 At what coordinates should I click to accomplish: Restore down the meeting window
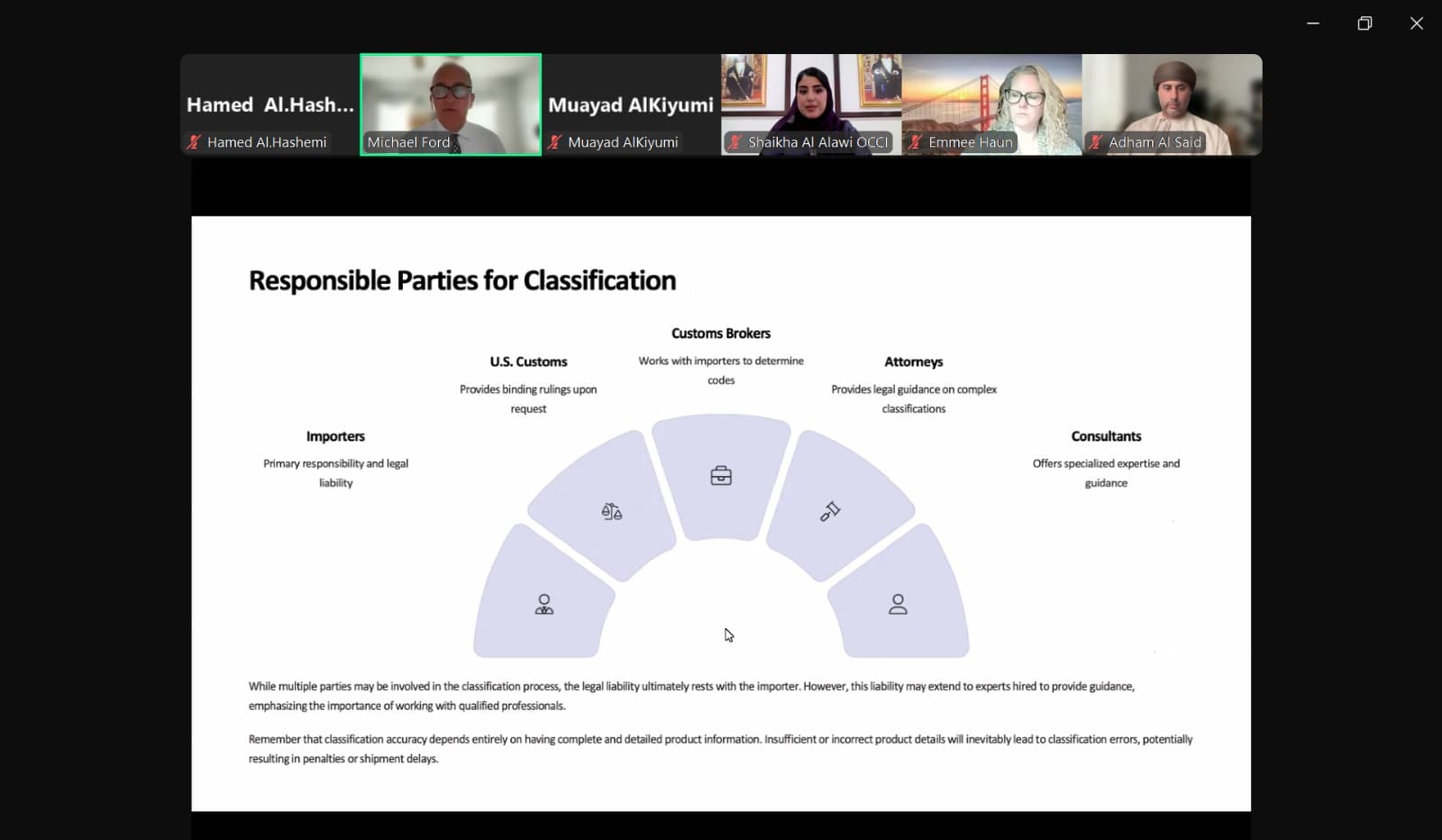1364,23
